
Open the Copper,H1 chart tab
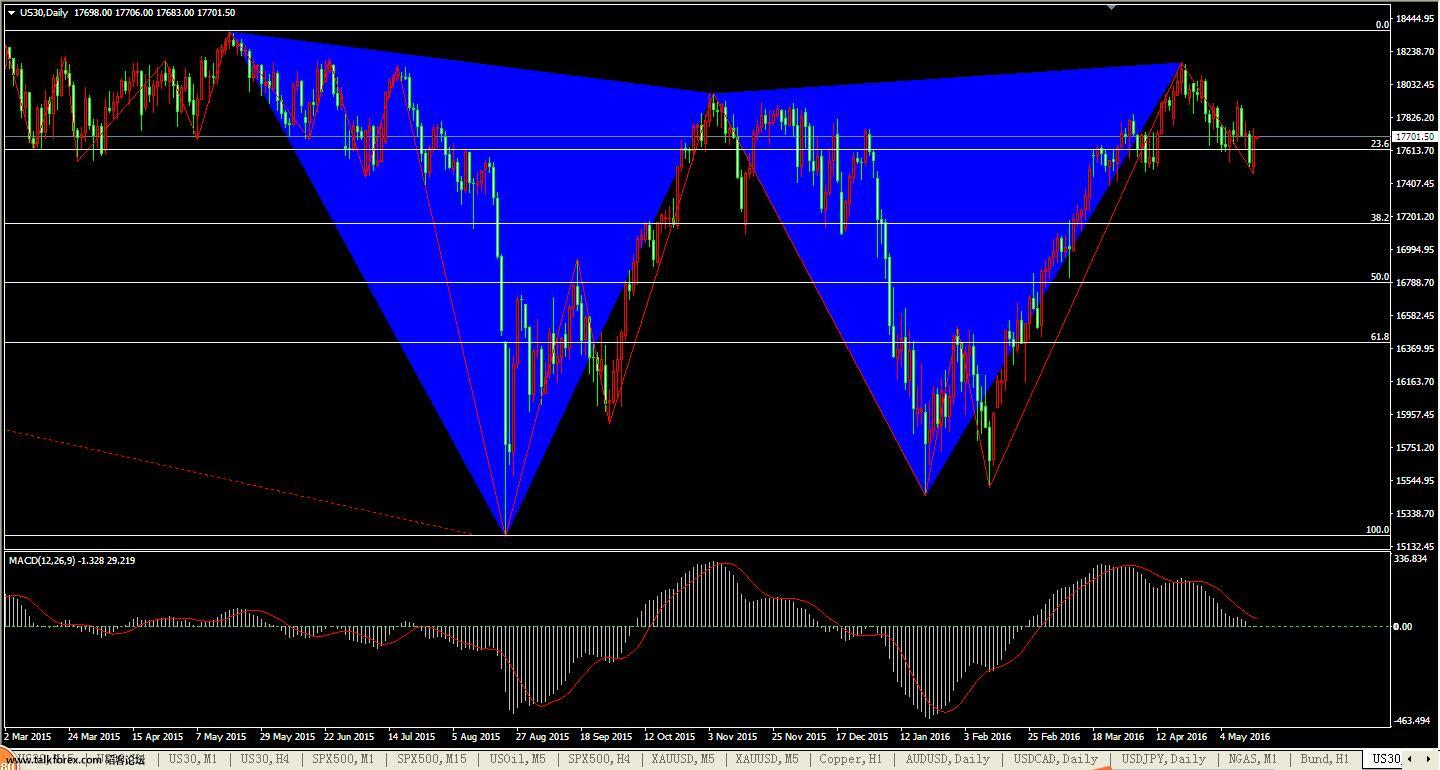850,759
